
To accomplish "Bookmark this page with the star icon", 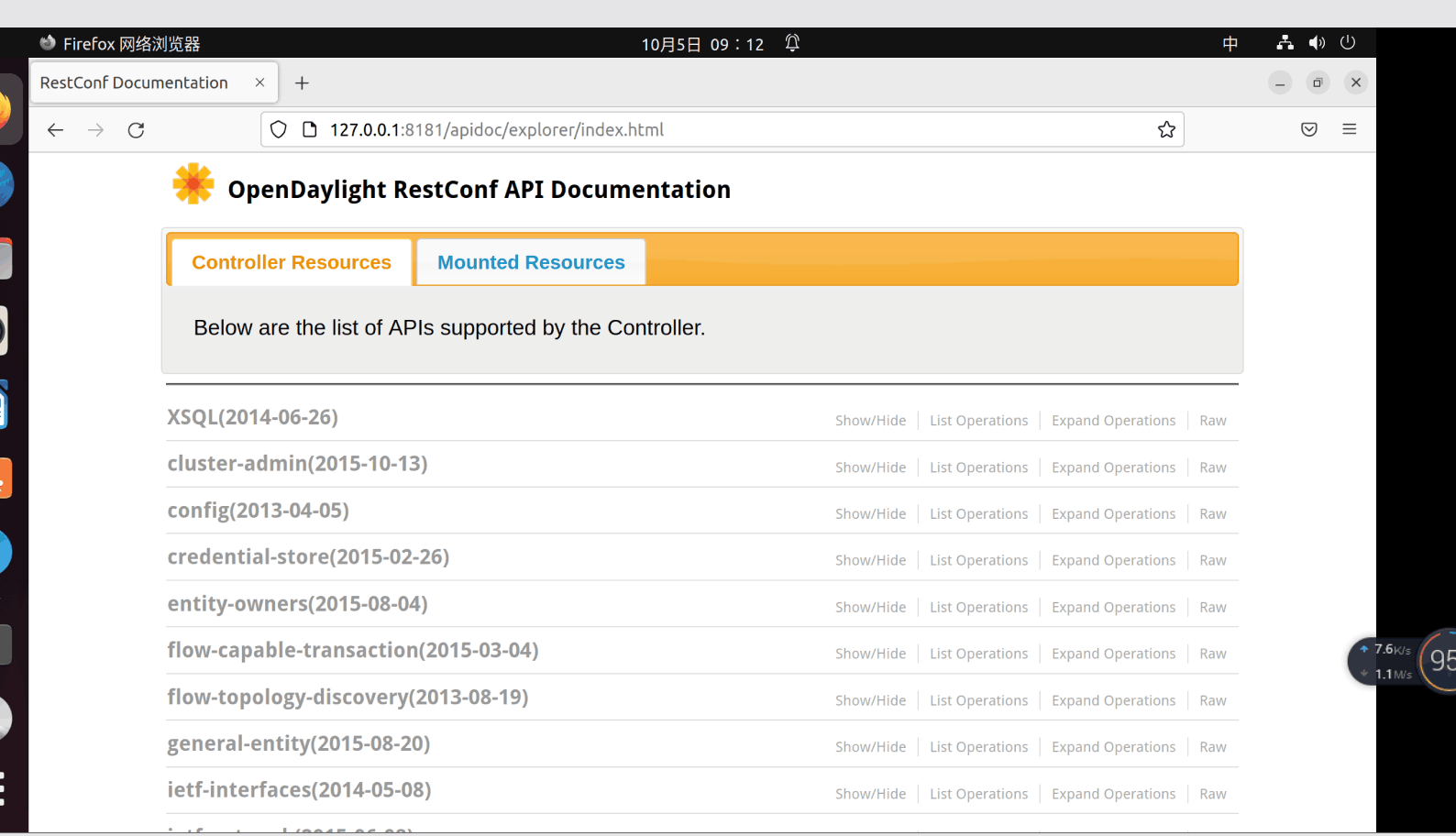I will 1166,129.
